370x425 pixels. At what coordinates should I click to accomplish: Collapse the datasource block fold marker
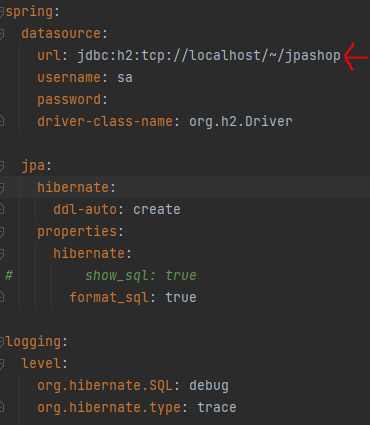pyautogui.click(x=2, y=34)
